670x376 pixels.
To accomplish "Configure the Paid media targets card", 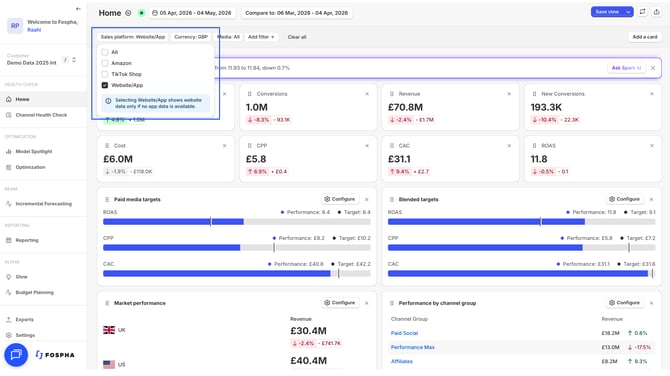I will pos(340,199).
